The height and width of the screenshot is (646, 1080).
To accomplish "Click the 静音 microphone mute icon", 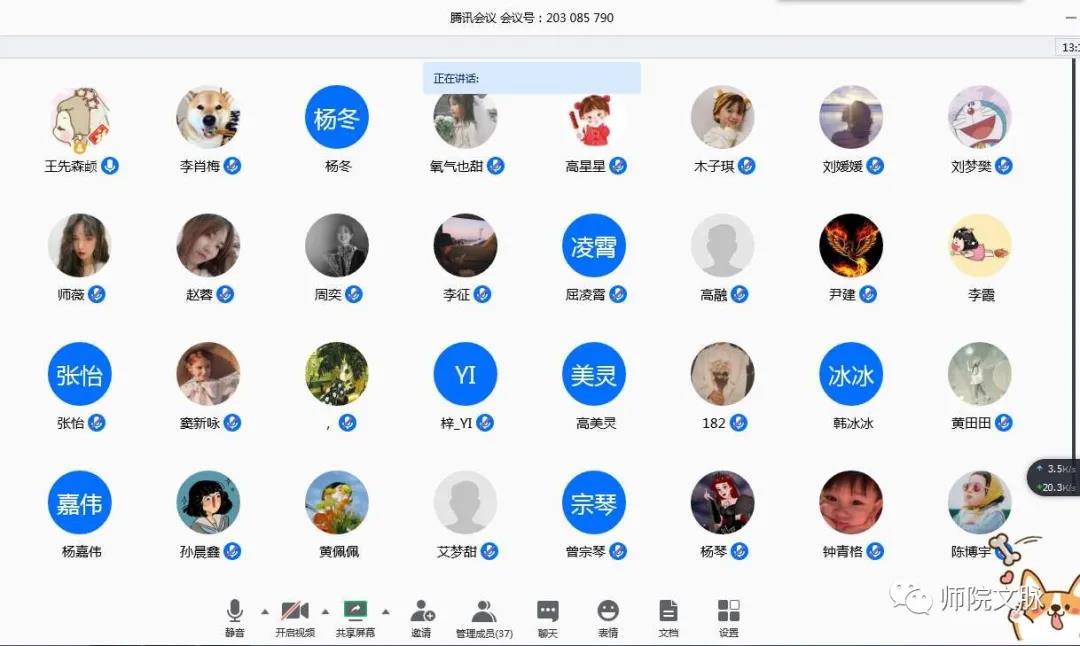I will coord(235,611).
